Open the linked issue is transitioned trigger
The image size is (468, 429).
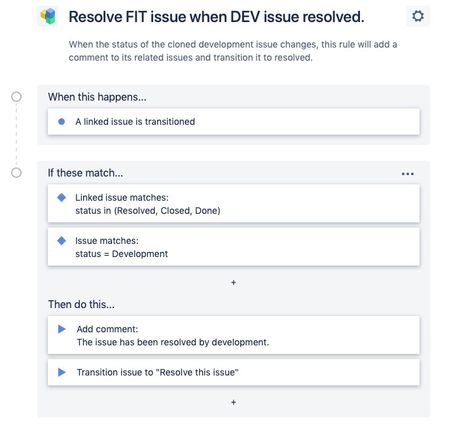(x=233, y=122)
